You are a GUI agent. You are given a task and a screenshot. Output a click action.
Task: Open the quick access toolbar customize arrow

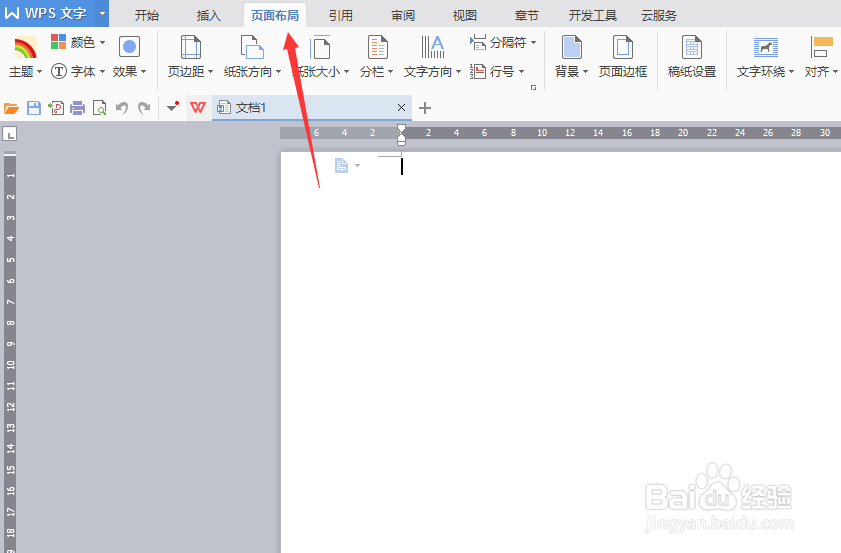pos(173,107)
